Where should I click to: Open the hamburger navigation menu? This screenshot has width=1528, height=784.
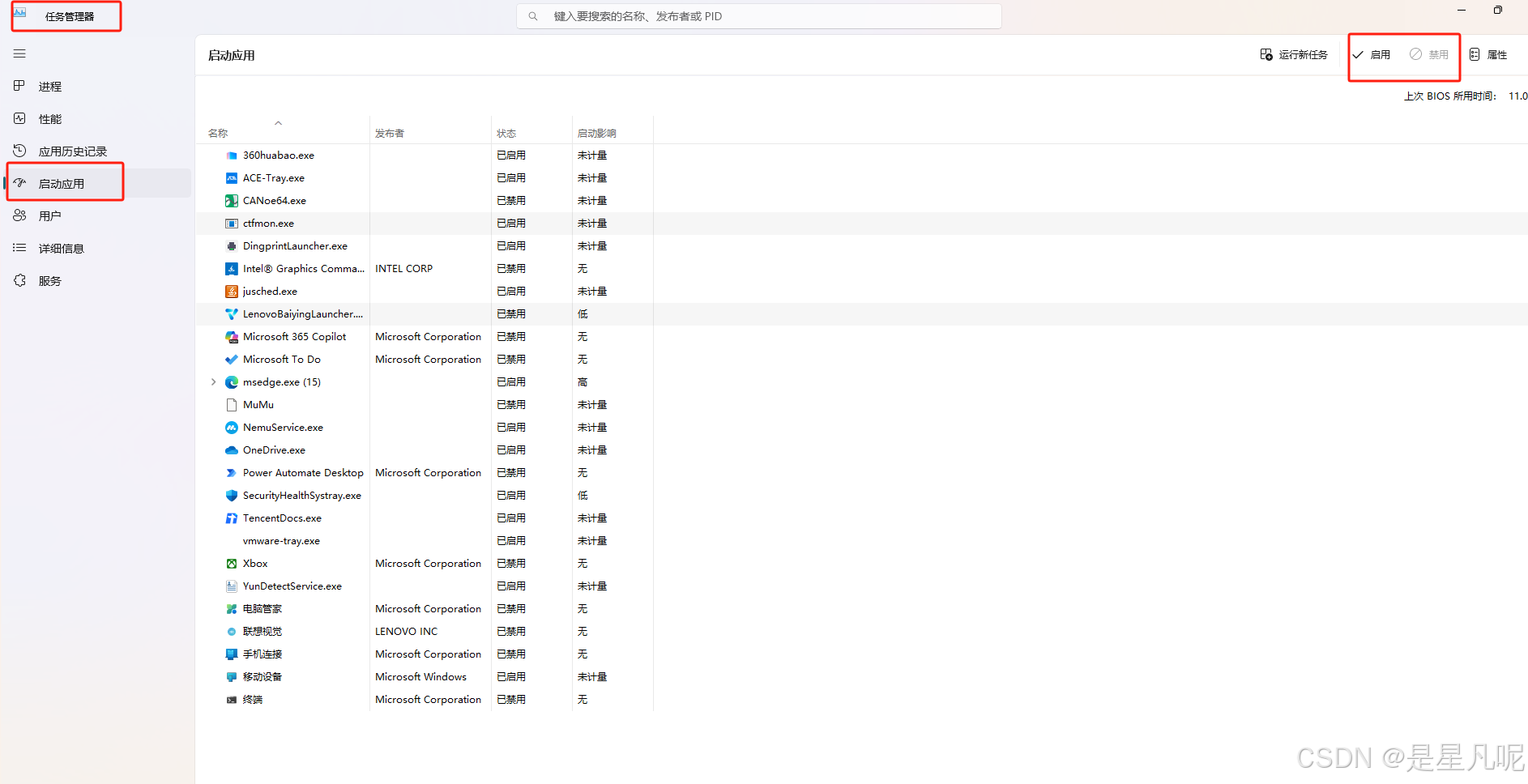click(19, 53)
